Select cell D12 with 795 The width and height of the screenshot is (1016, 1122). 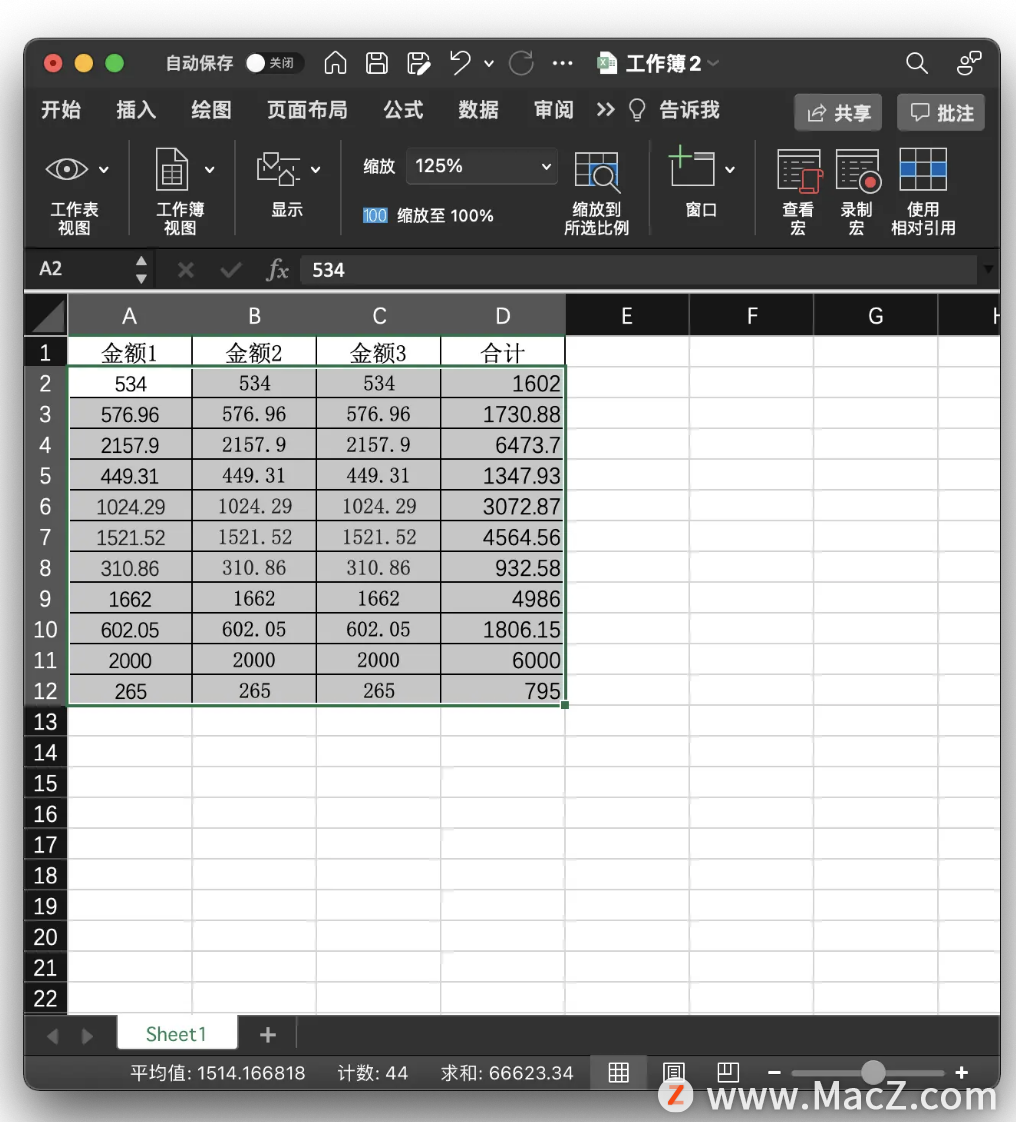point(502,691)
